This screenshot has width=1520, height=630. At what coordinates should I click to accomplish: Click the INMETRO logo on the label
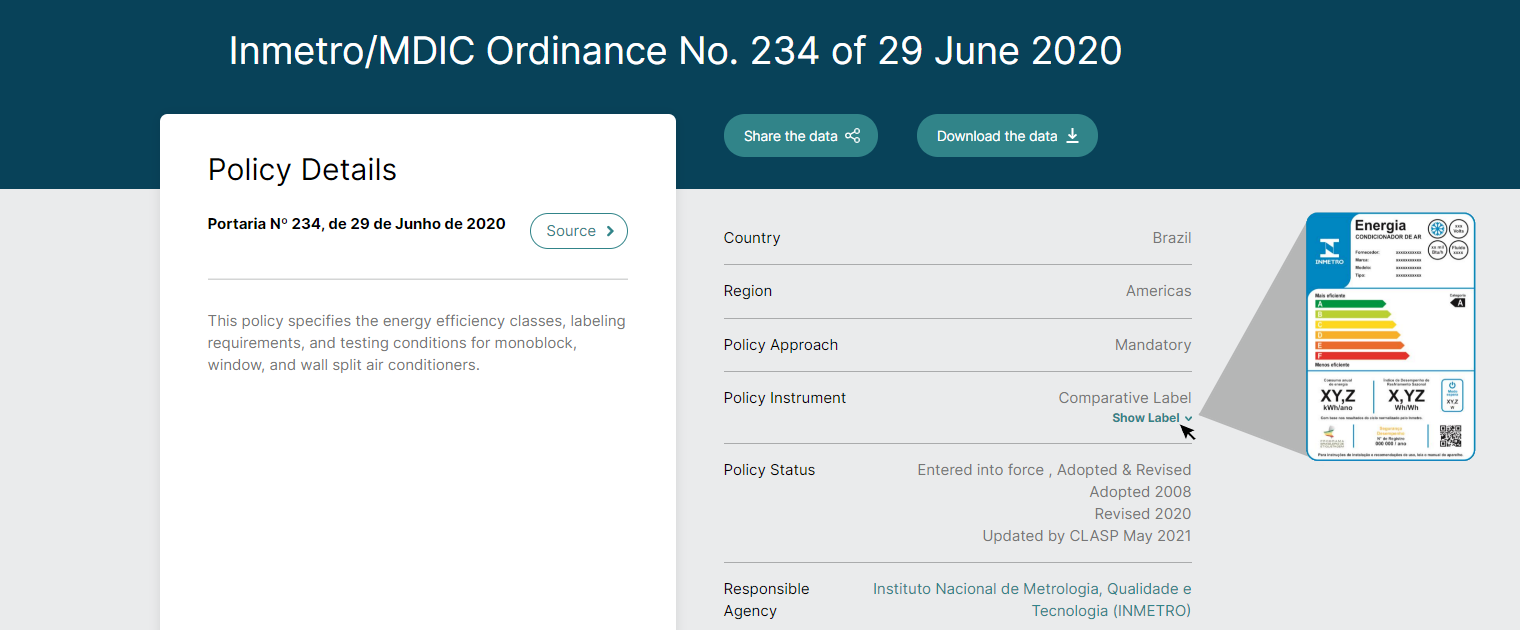tap(1329, 250)
